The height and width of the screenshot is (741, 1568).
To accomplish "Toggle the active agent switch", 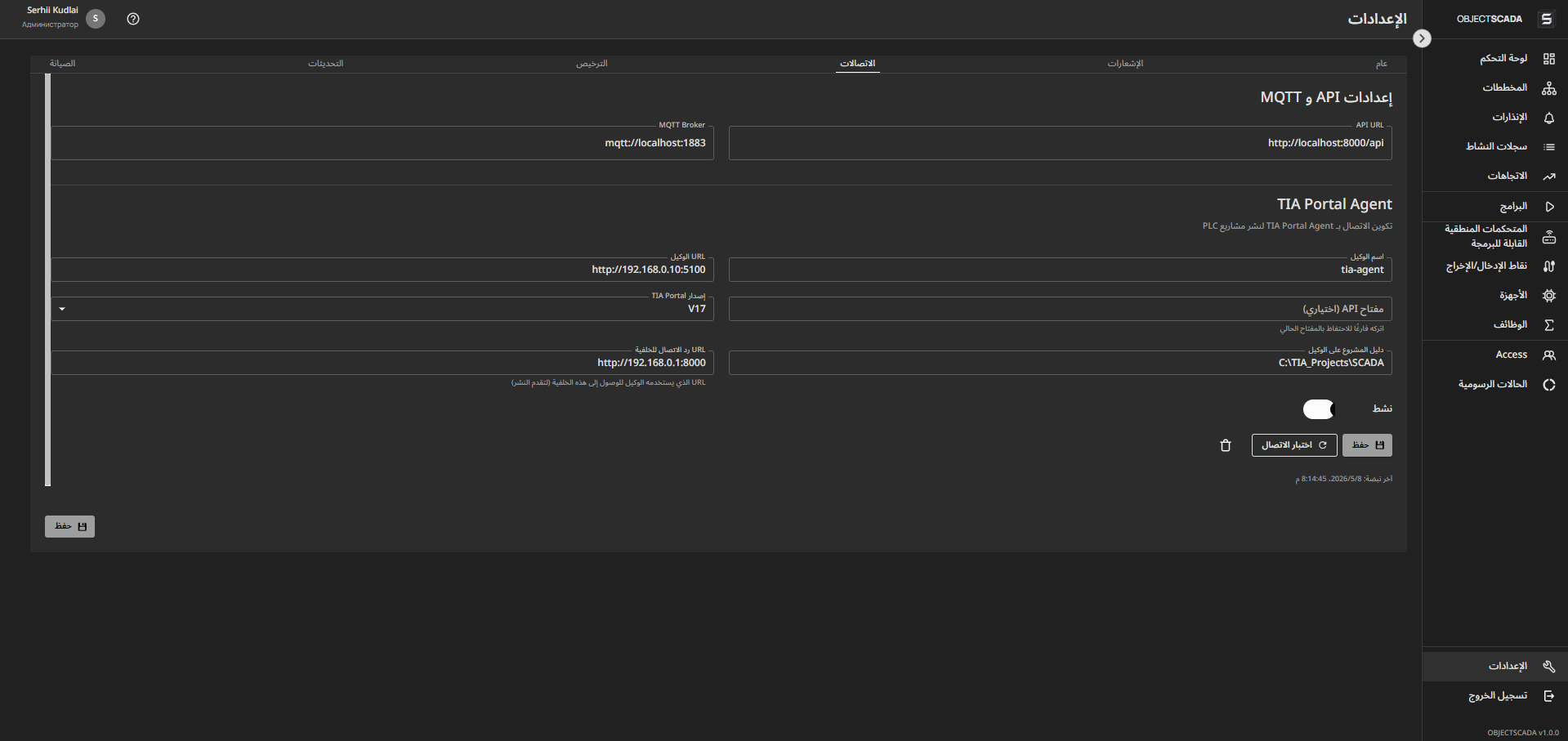I will point(1319,408).
